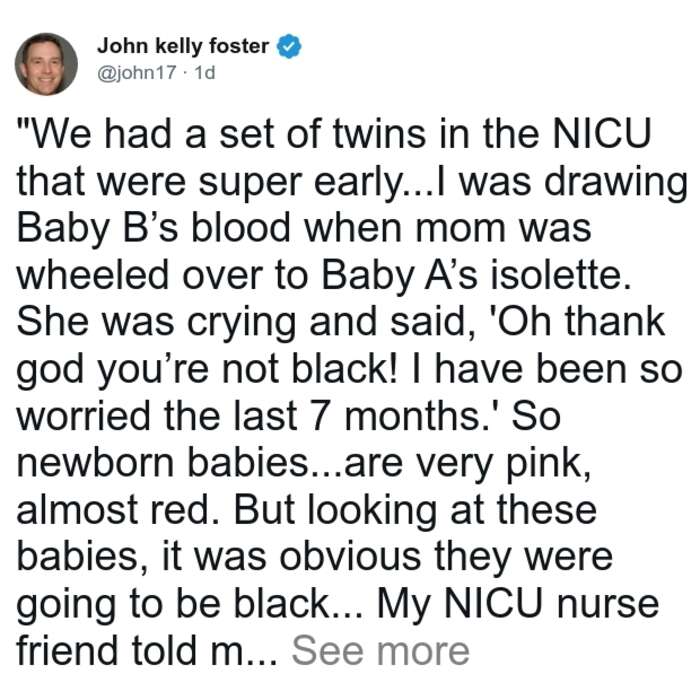This screenshot has height=700, width=700.
Task: Expand the tweet with See more
Action: pyautogui.click(x=380, y=651)
